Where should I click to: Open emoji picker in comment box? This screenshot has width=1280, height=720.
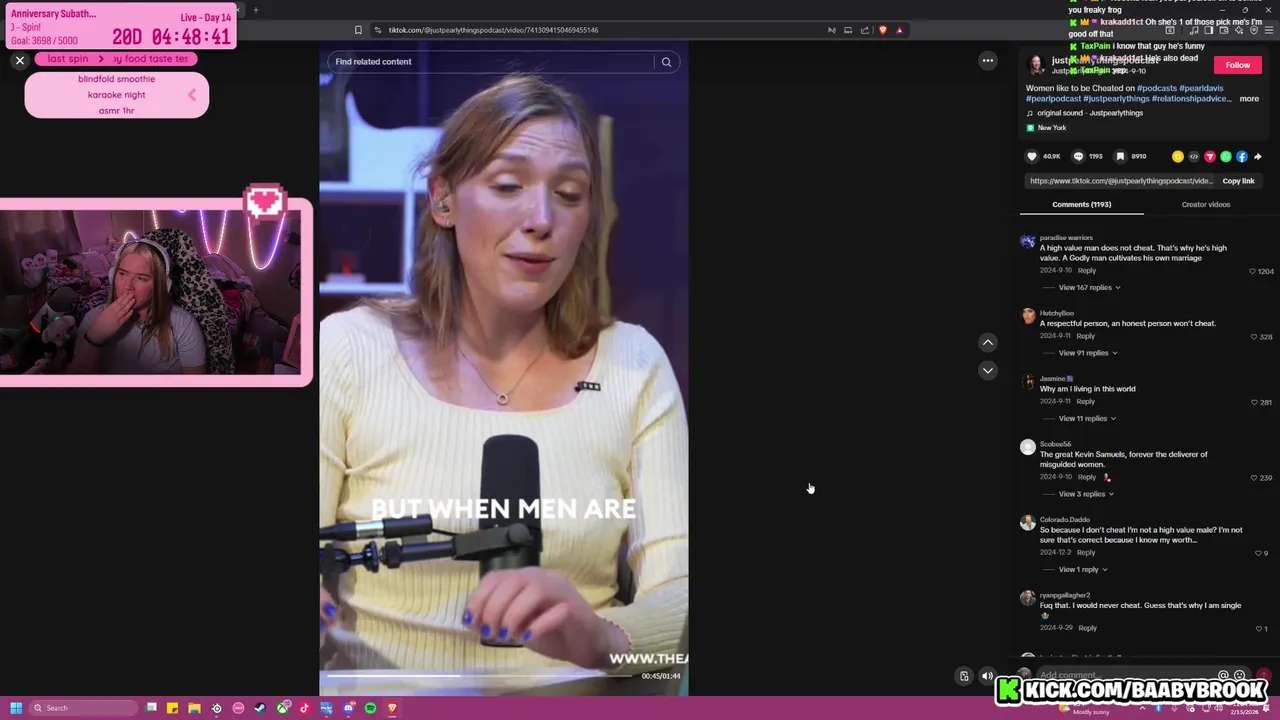(x=1240, y=676)
